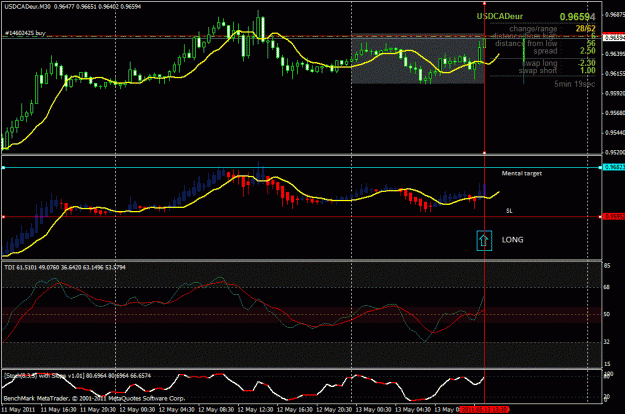Click the 0.95920 price axis label
The height and width of the screenshot is (414, 625).
(x=614, y=94)
